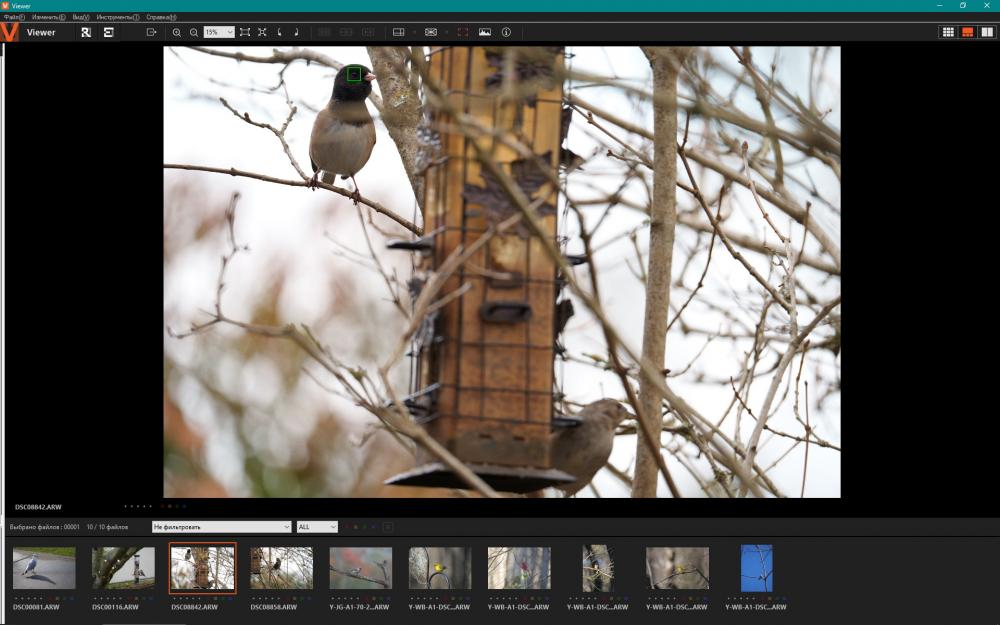1000x625 pixels.
Task: Open the Вид menu
Action: (81, 17)
